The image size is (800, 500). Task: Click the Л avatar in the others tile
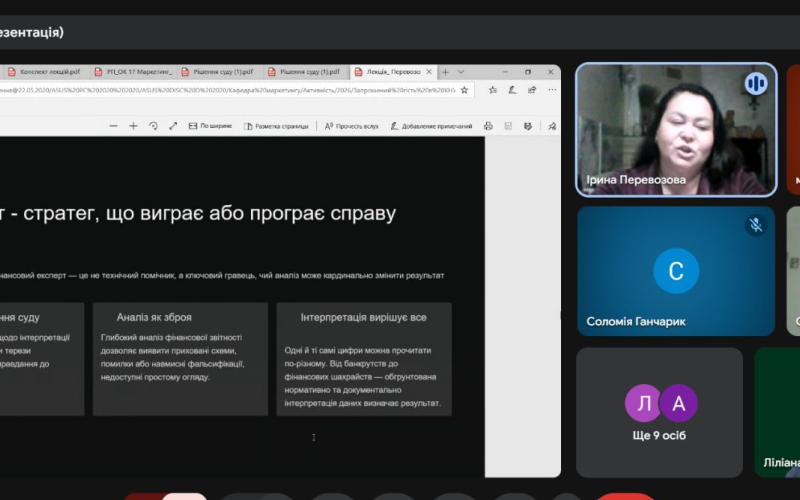pyautogui.click(x=643, y=403)
